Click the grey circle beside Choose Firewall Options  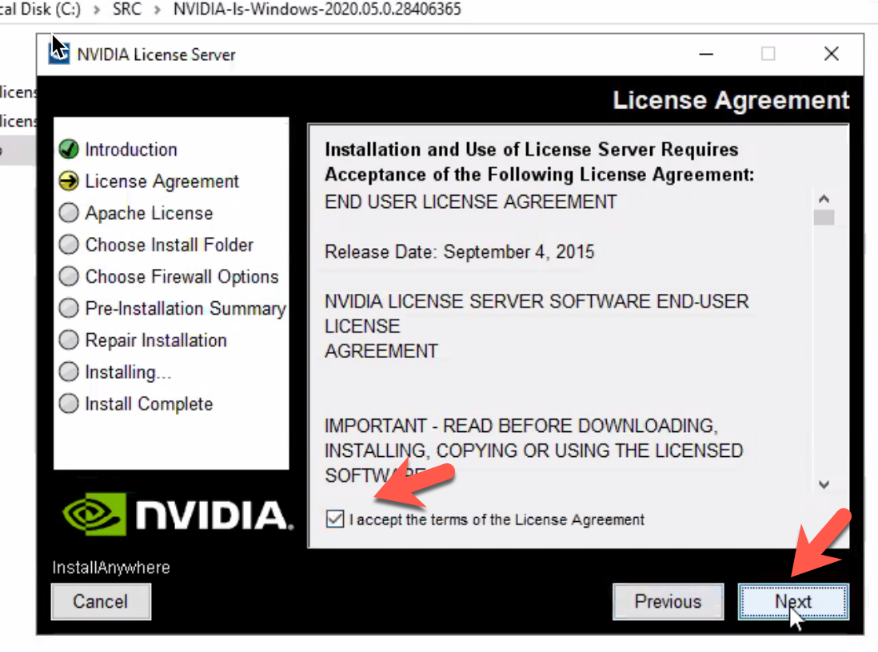coord(69,276)
